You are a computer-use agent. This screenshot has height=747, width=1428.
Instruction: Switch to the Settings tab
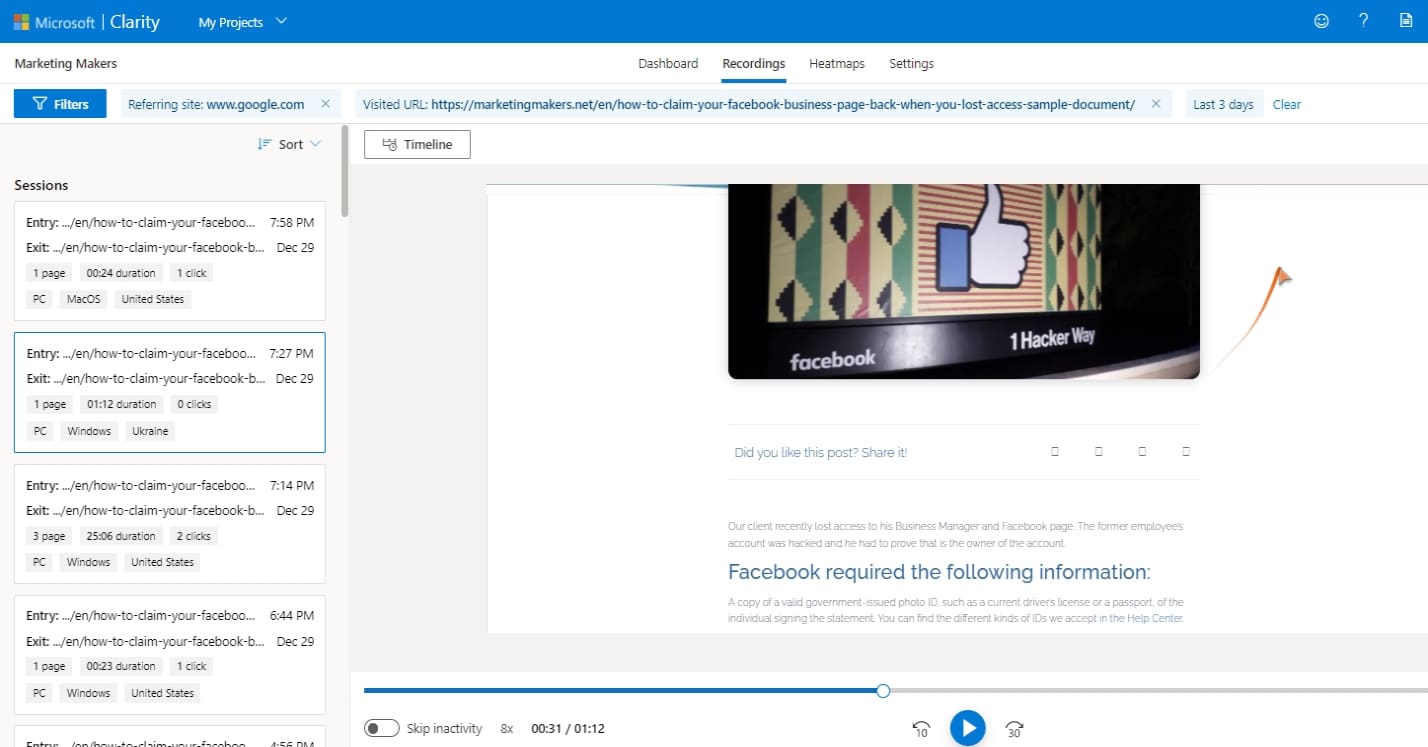coord(911,63)
